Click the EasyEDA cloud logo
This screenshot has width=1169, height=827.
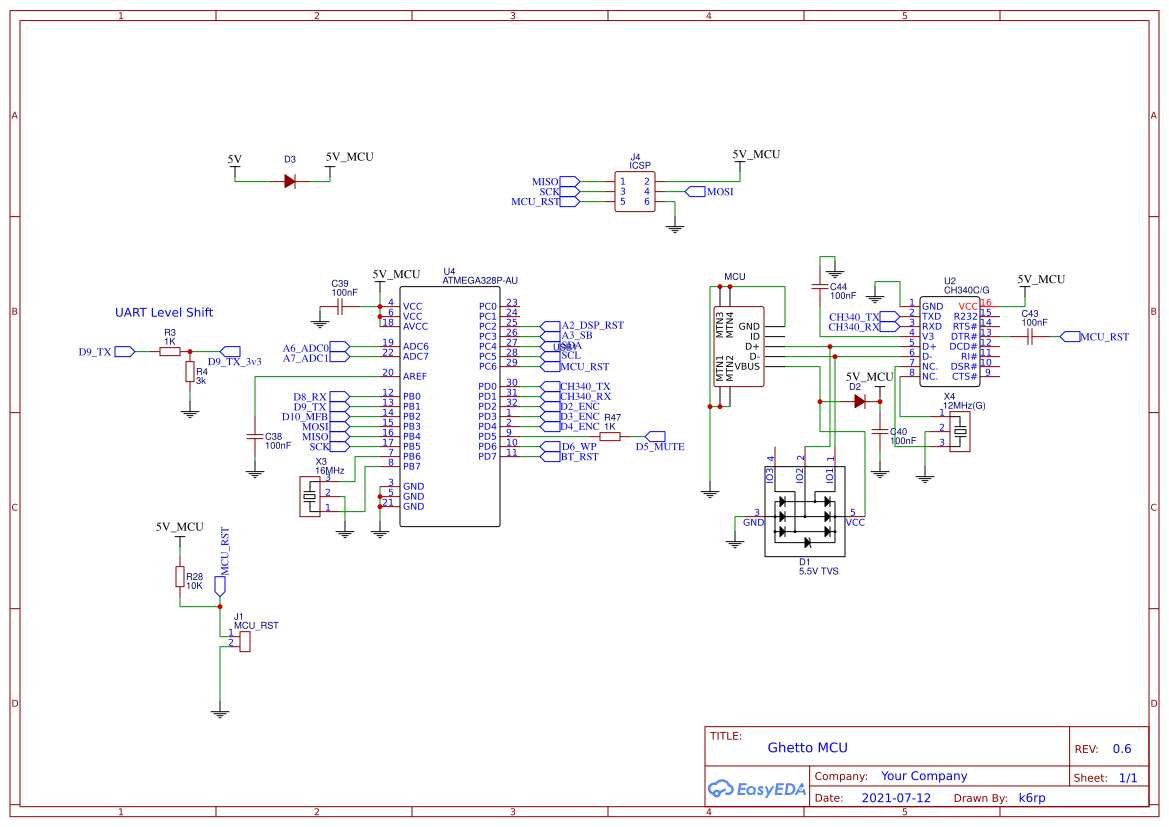tap(723, 789)
